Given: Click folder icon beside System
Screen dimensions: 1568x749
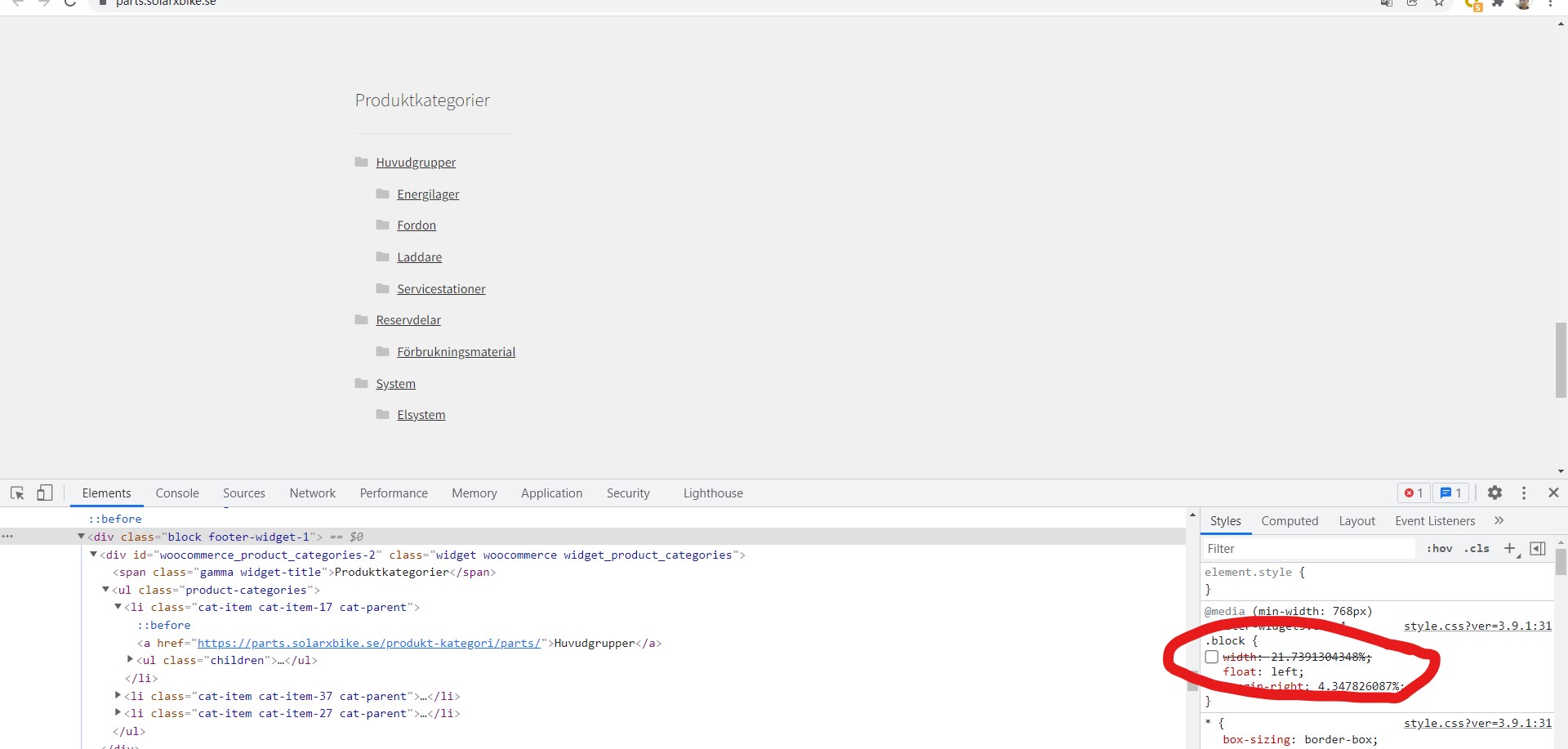Looking at the screenshot, I should [361, 383].
